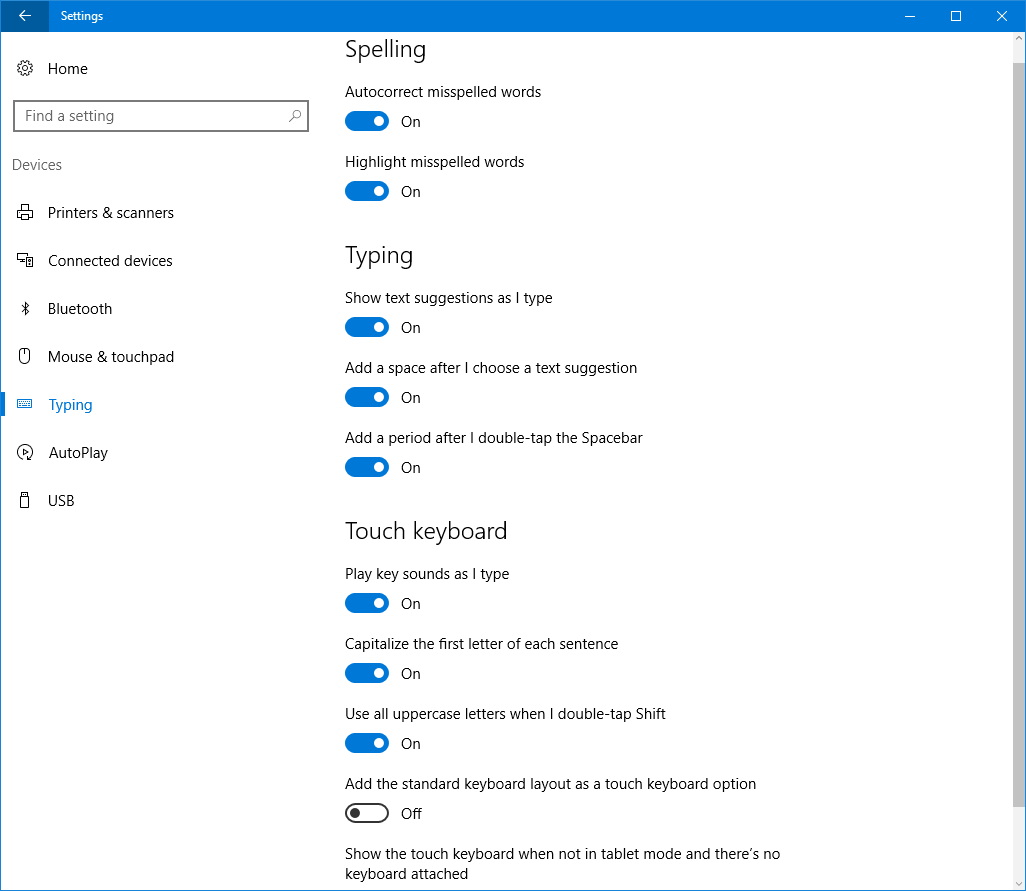Toggle Show text suggestions as I type
1026x891 pixels.
[367, 328]
